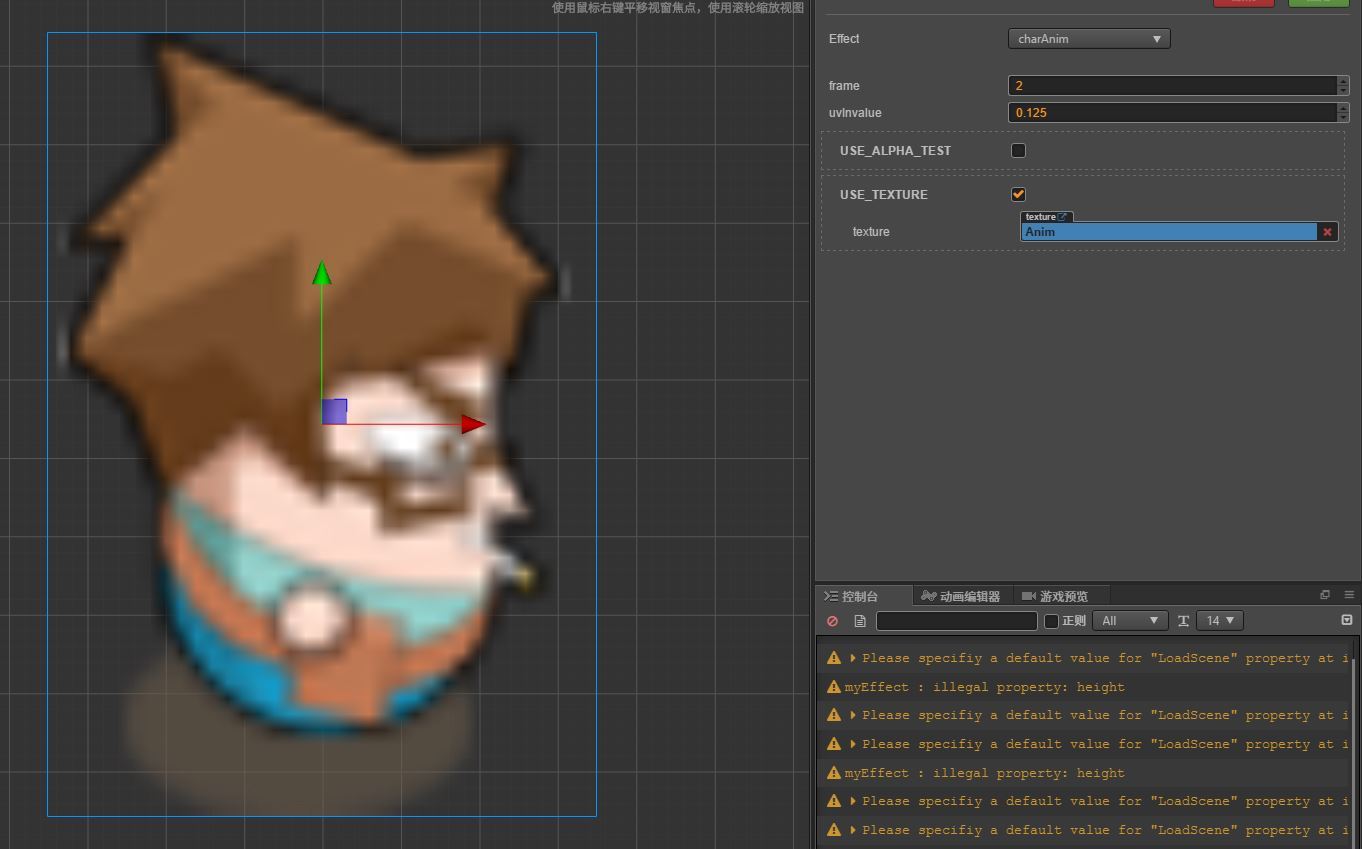Click the font size icon in the console toolbar
This screenshot has height=849, width=1362.
[1183, 621]
